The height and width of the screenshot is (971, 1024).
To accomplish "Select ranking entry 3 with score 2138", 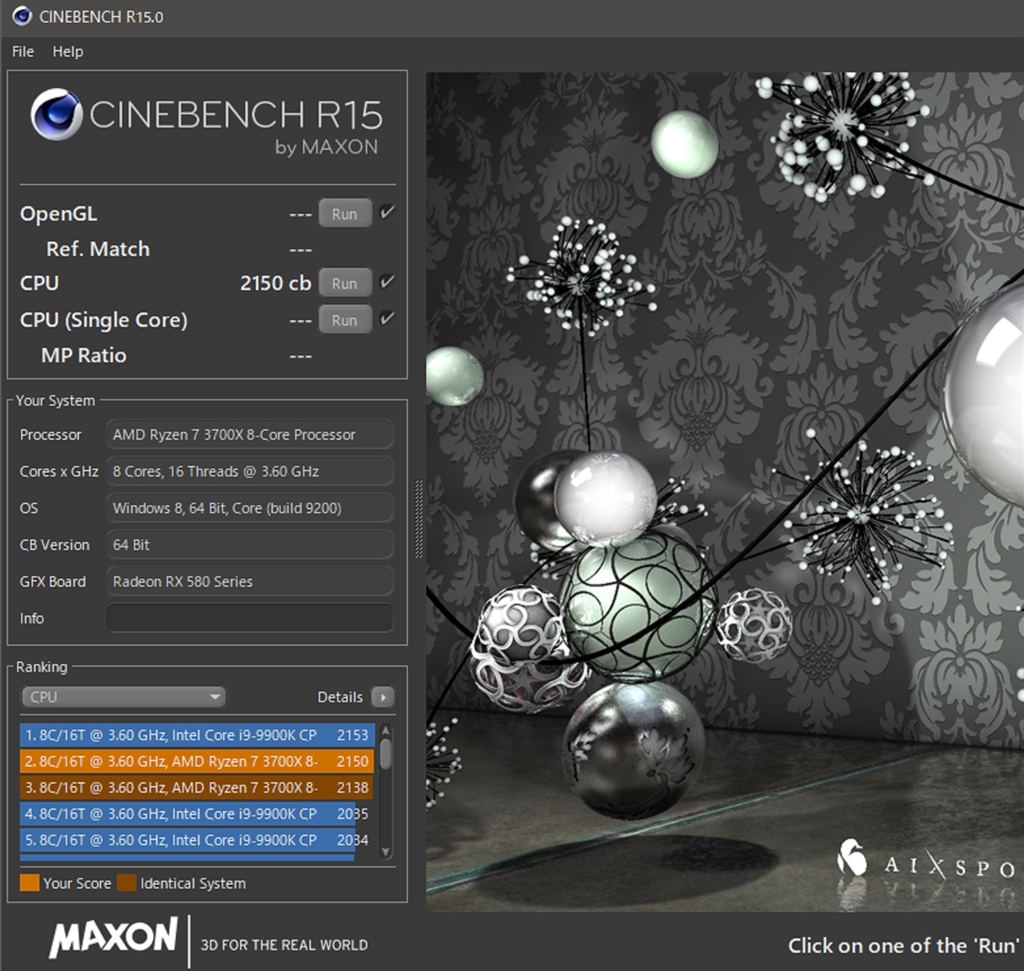I will coord(197,788).
